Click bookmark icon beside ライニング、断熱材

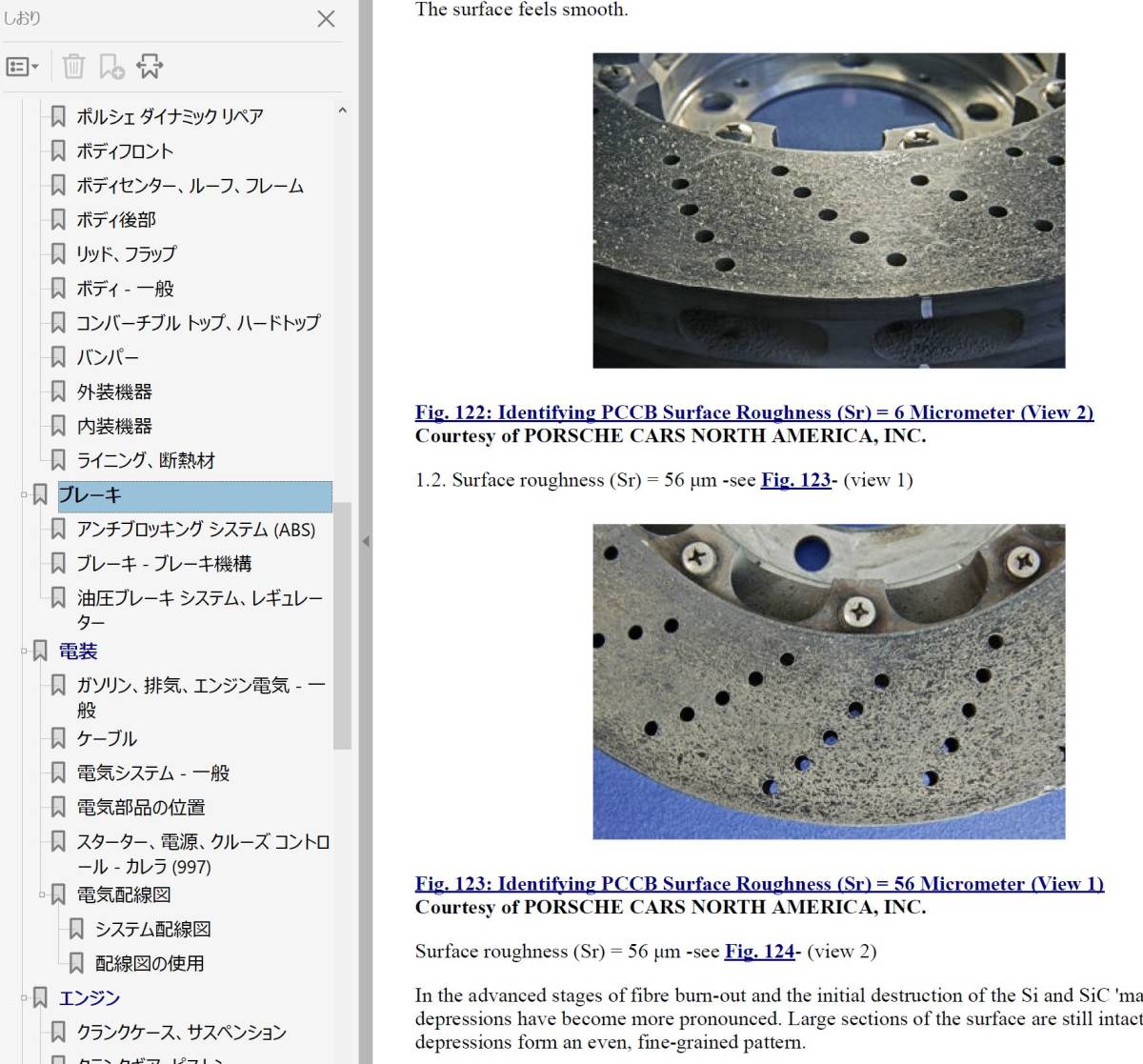click(58, 460)
